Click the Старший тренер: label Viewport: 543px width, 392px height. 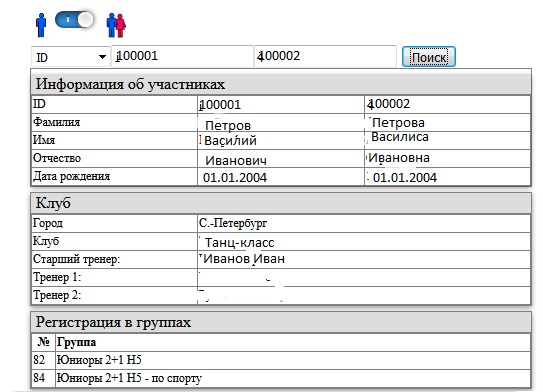click(77, 259)
